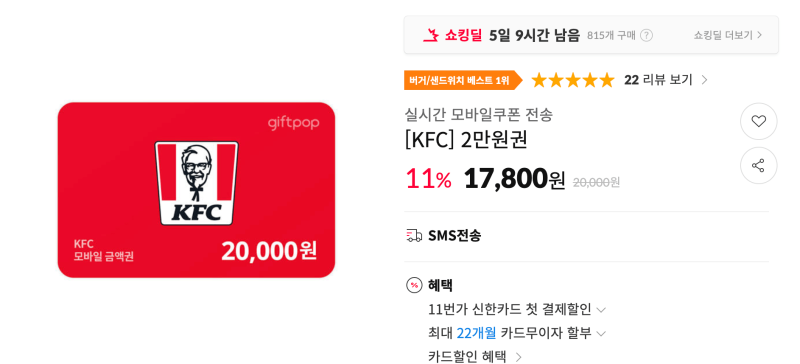800x364 pixels.
Task: Click the percent 혜택 icon
Action: point(414,285)
